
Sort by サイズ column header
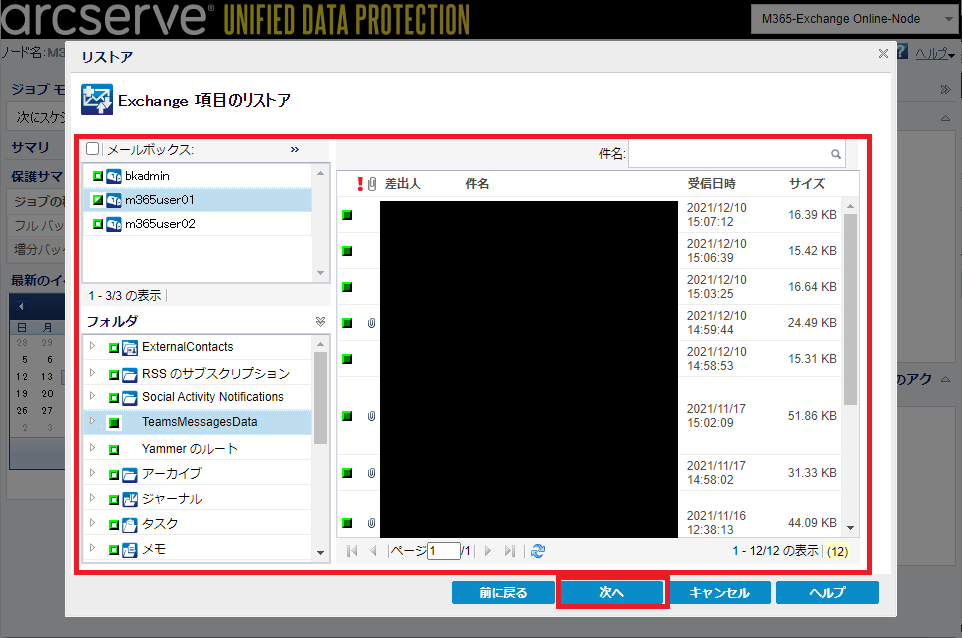coord(806,183)
